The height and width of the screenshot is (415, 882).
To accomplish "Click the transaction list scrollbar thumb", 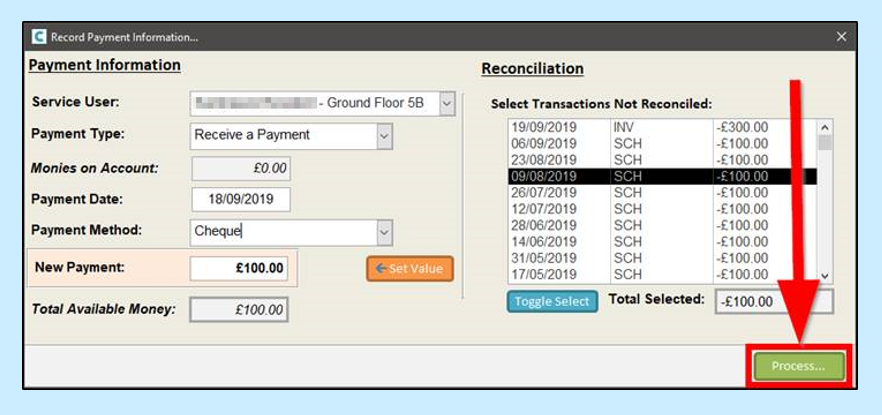I will pos(825,143).
